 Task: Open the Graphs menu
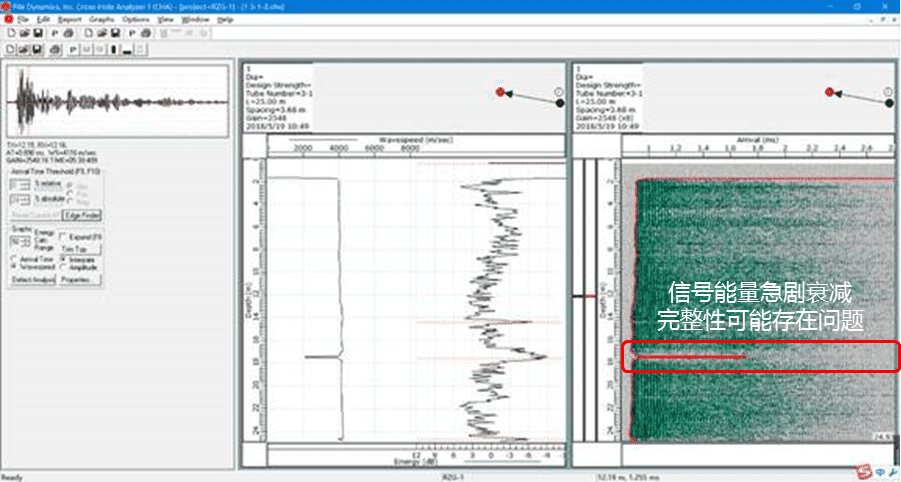[x=101, y=19]
